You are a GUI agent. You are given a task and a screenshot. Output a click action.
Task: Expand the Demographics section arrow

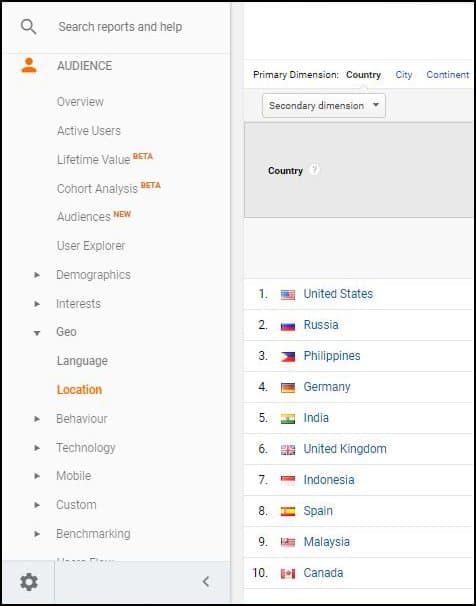coord(37,275)
